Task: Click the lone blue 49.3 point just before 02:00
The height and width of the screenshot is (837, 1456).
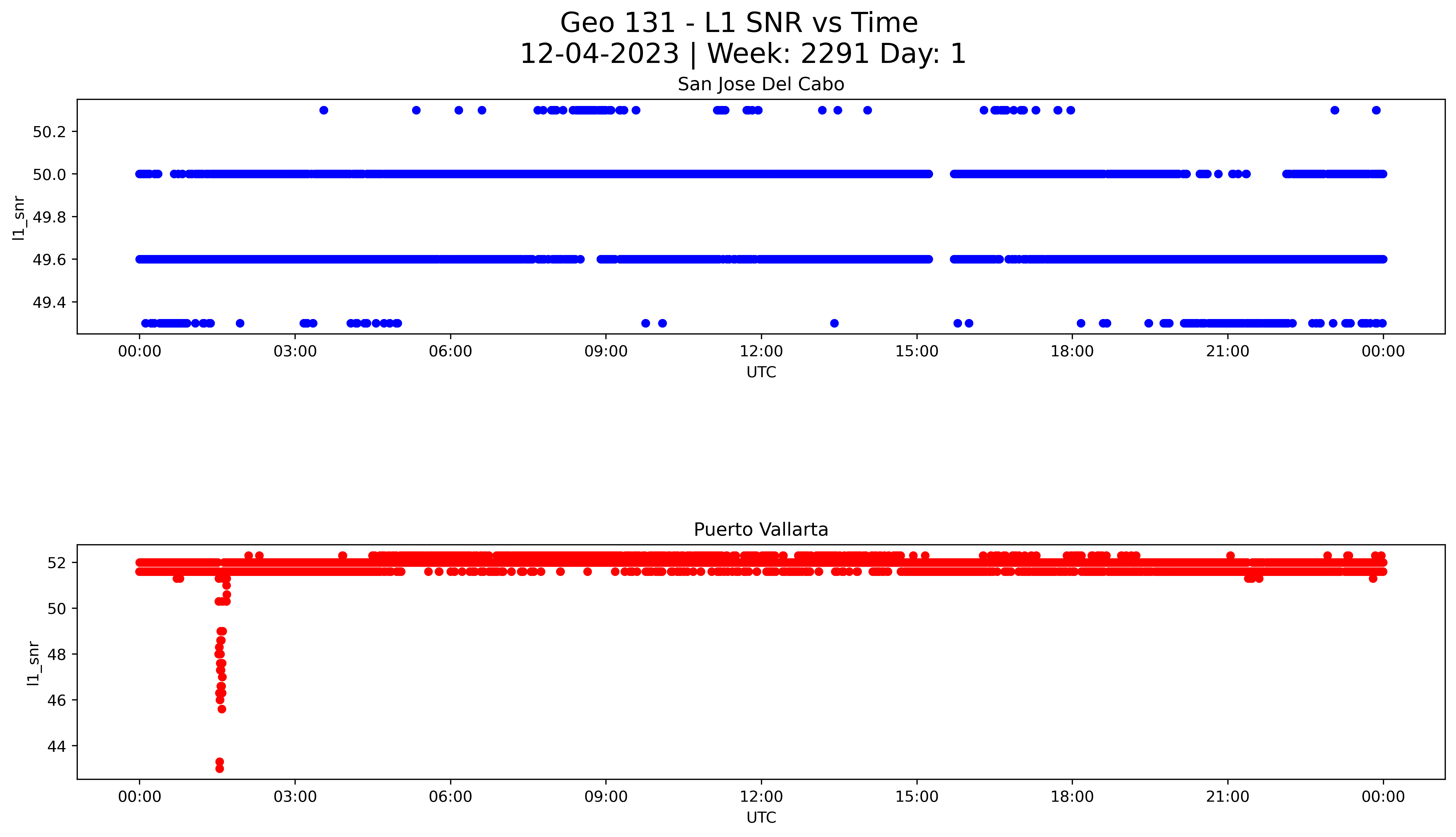Action: 240,323
